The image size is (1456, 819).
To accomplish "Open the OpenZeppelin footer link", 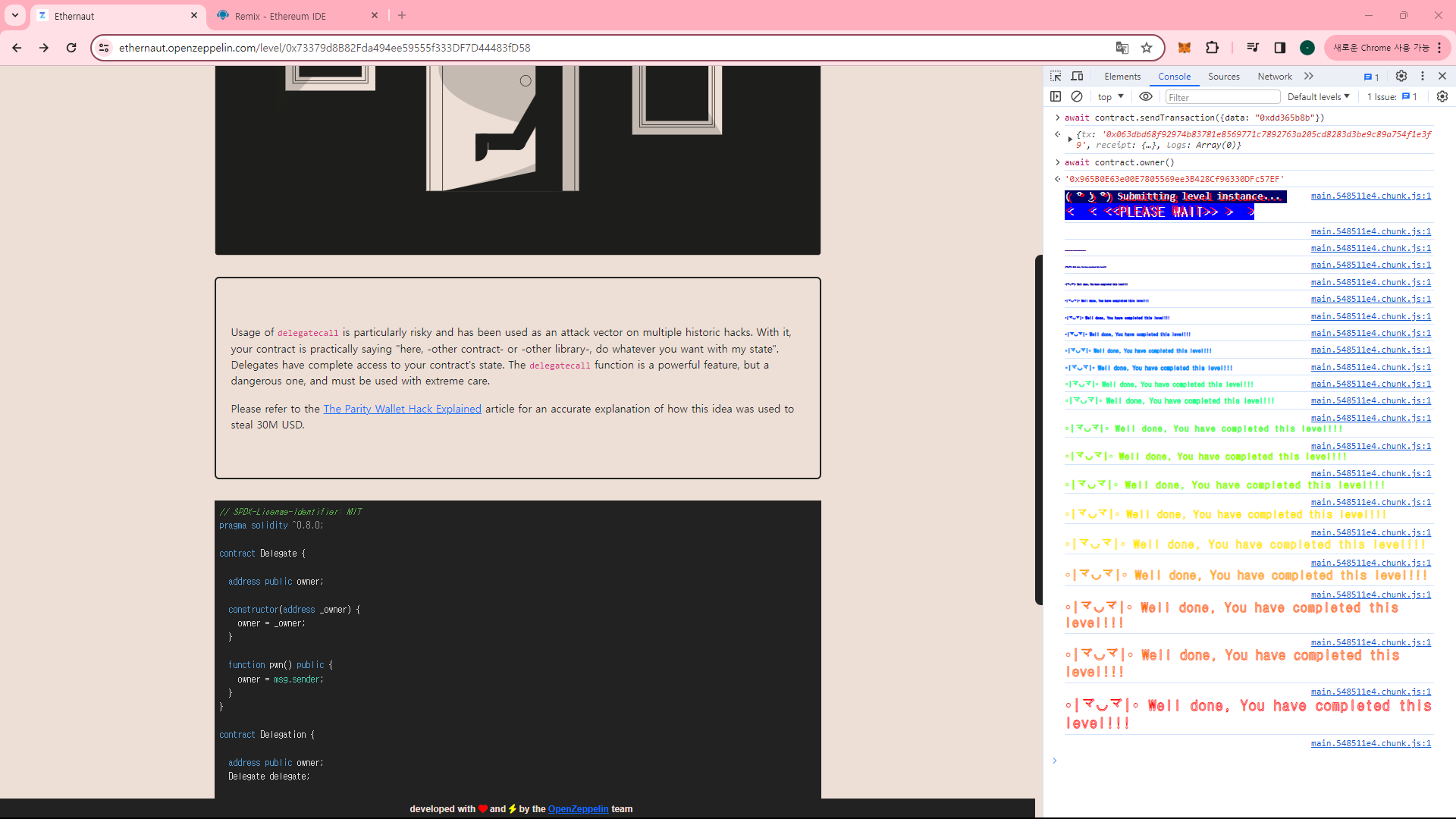I will (578, 809).
